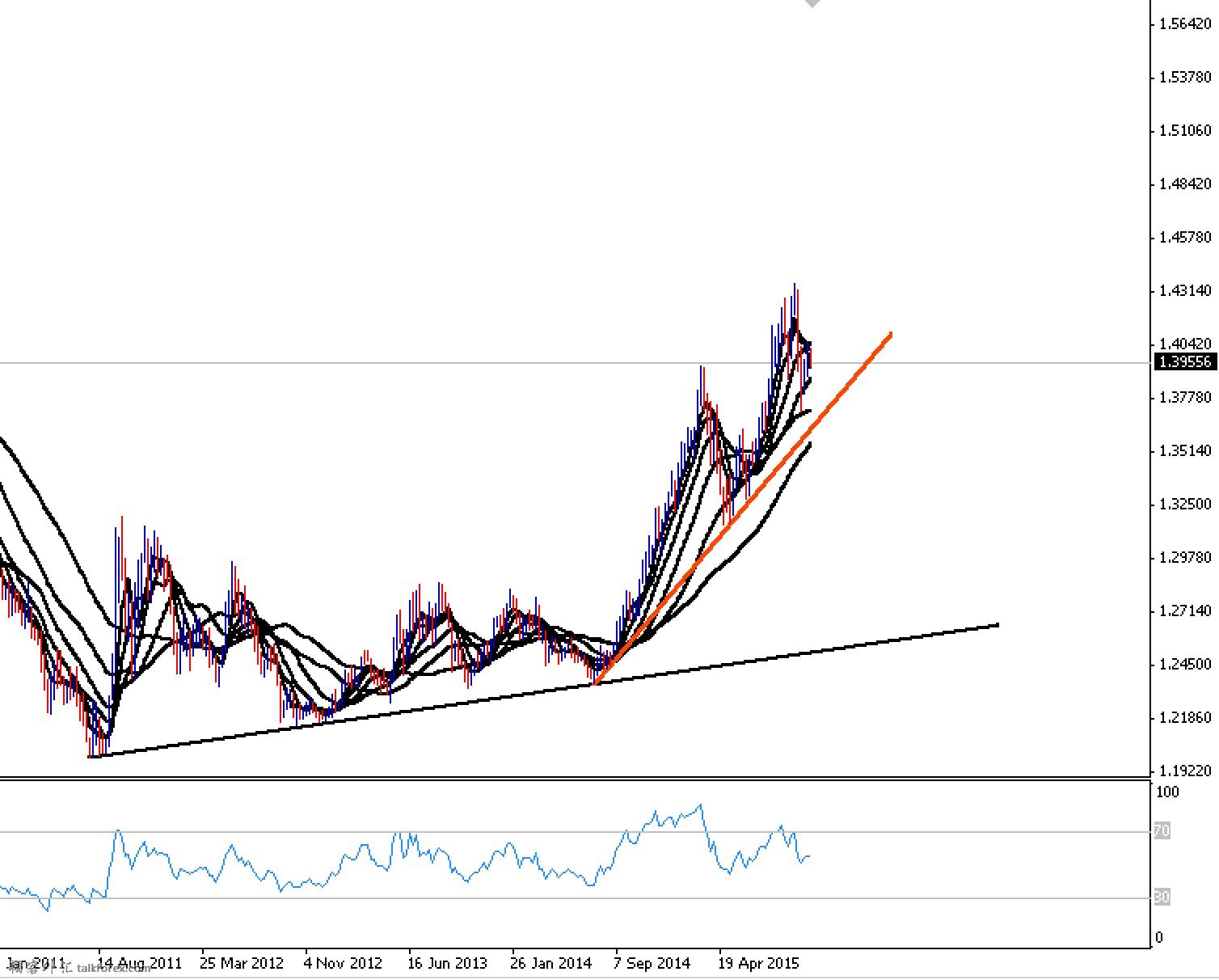This screenshot has height=980, width=1219.
Task: Click the 1.29780 price axis label
Action: coord(1185,557)
